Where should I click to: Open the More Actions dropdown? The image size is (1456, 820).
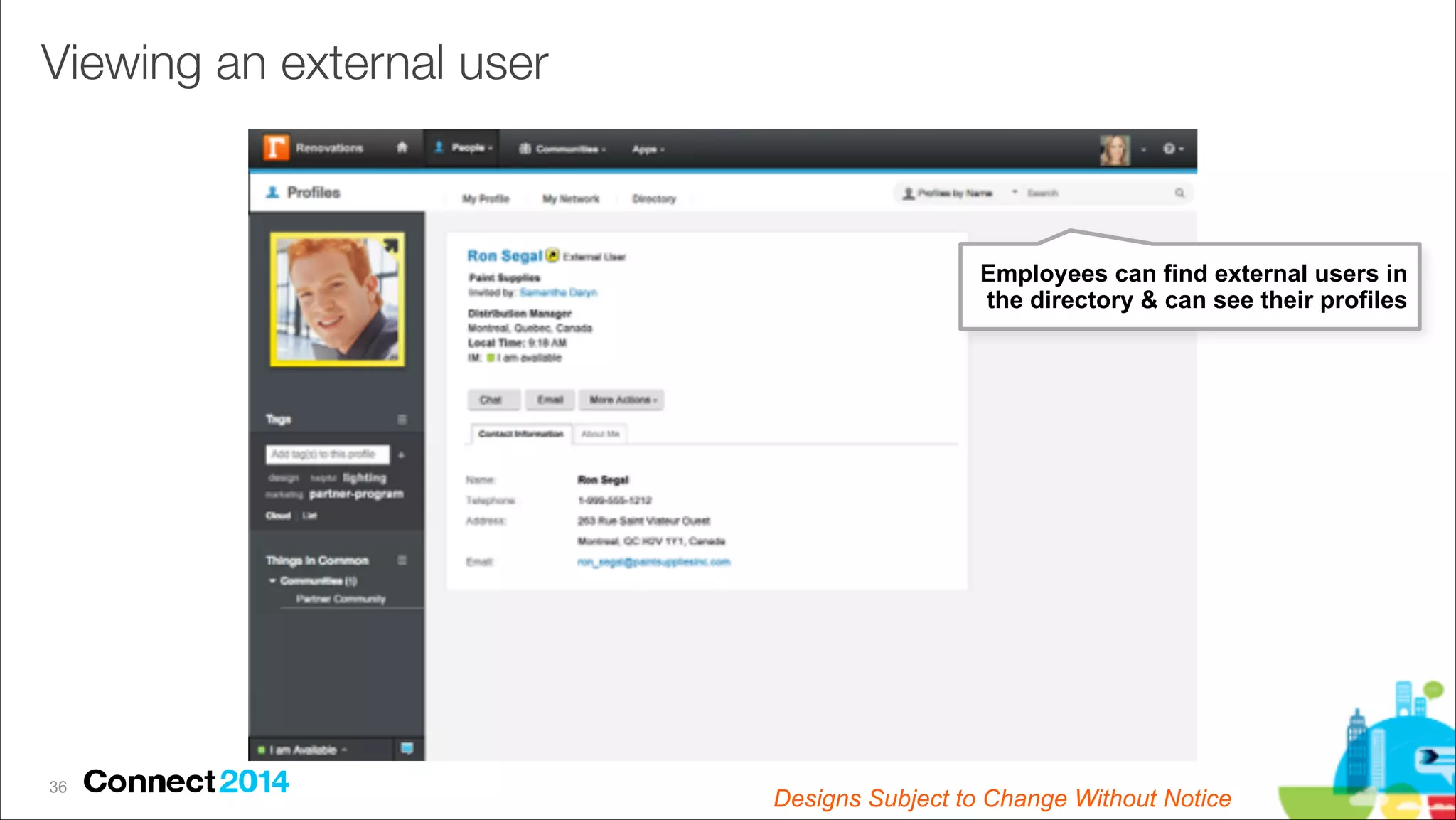(x=621, y=400)
